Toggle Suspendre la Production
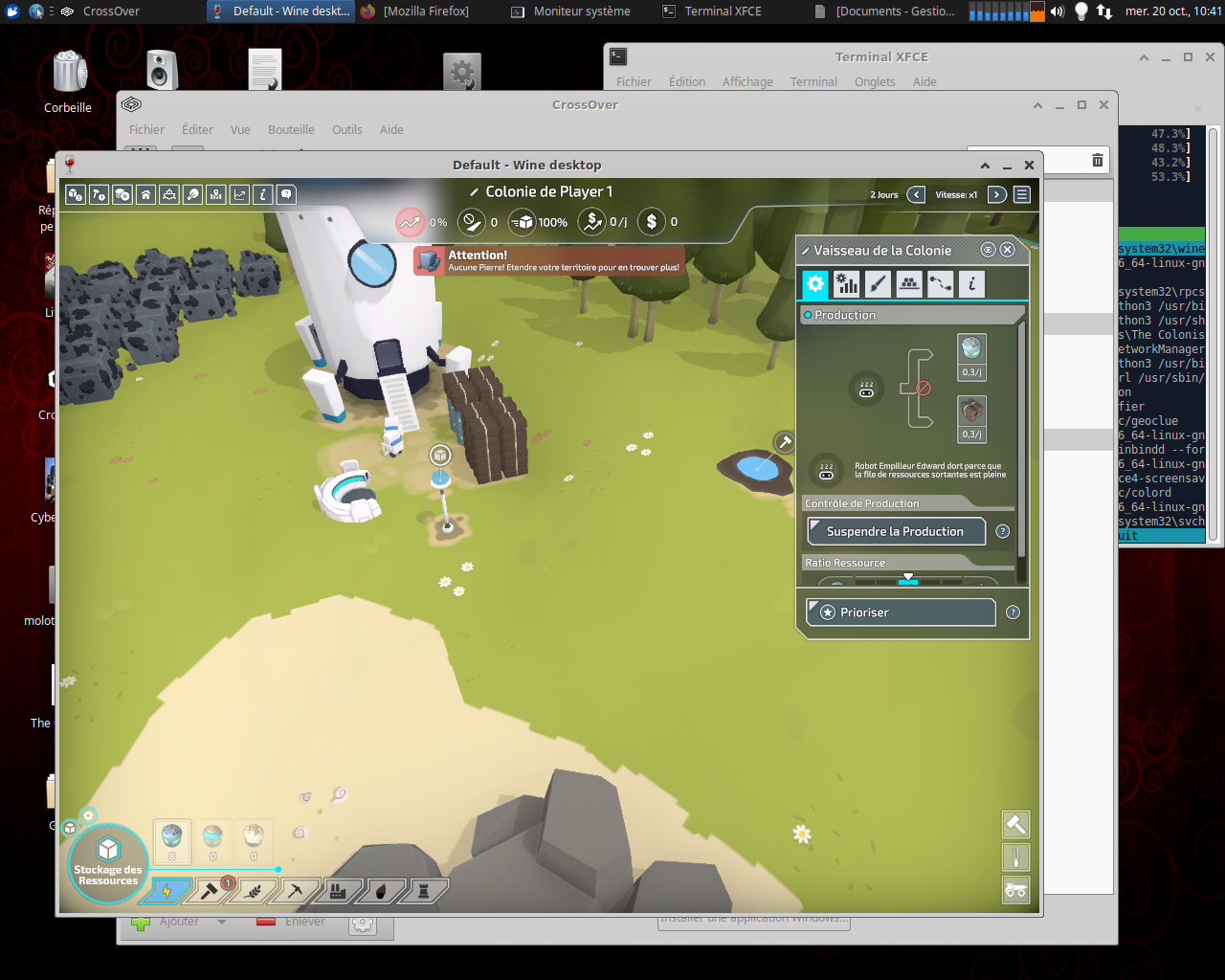This screenshot has width=1225, height=980. point(895,531)
